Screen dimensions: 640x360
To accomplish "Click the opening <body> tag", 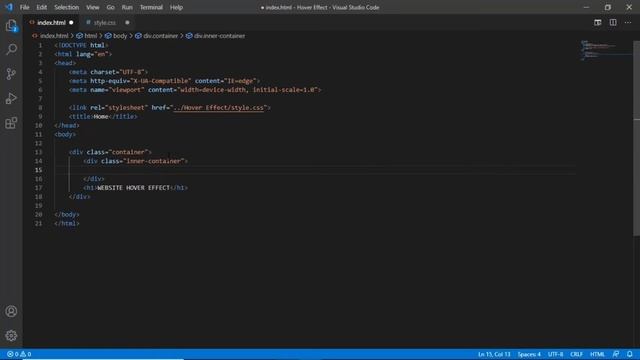I will click(x=65, y=134).
